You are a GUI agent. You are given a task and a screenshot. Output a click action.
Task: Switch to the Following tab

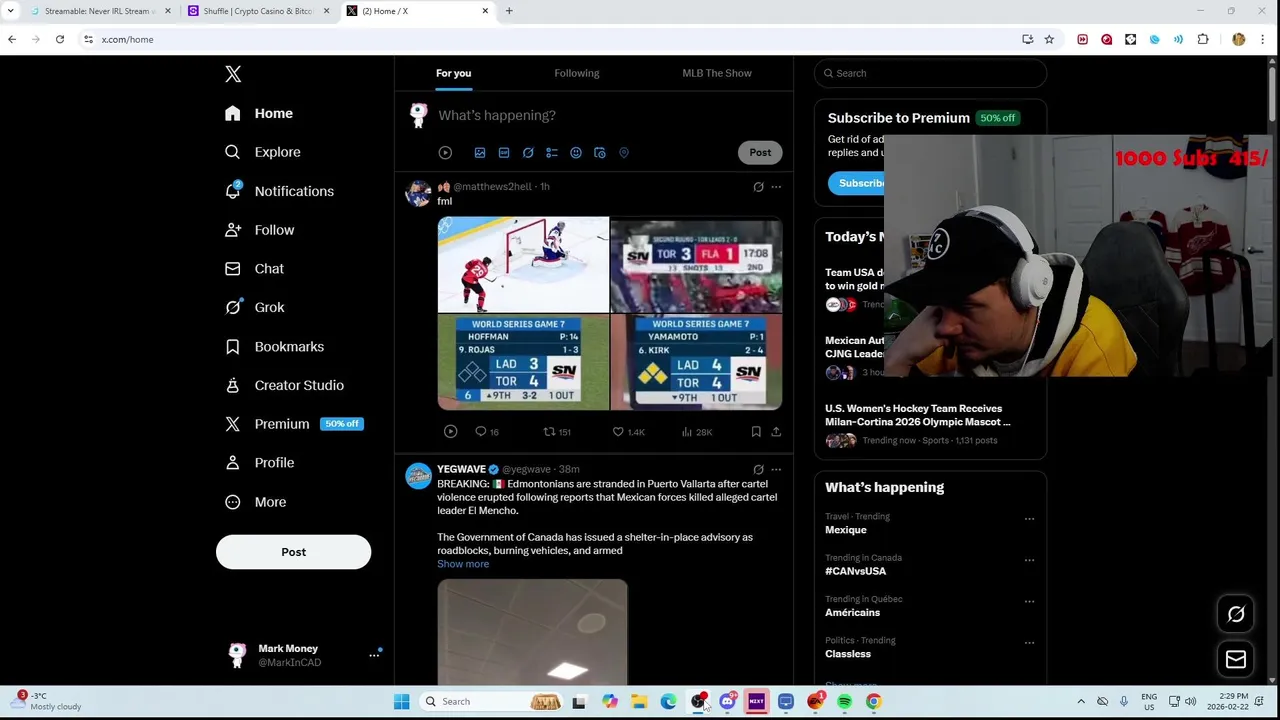coord(577,73)
